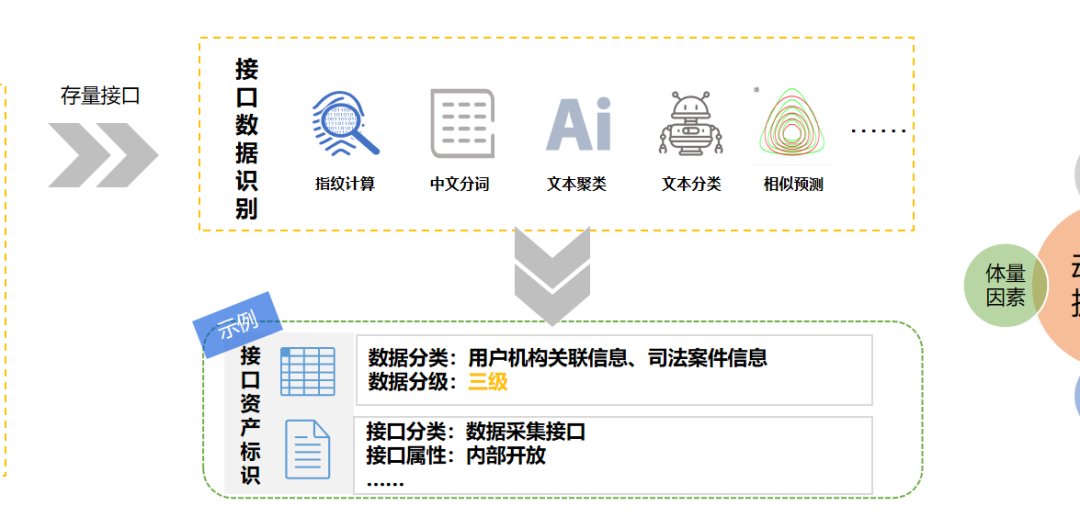1080x517 pixels.
Task: Click the green 体量因素 circle
Action: [x=1006, y=285]
